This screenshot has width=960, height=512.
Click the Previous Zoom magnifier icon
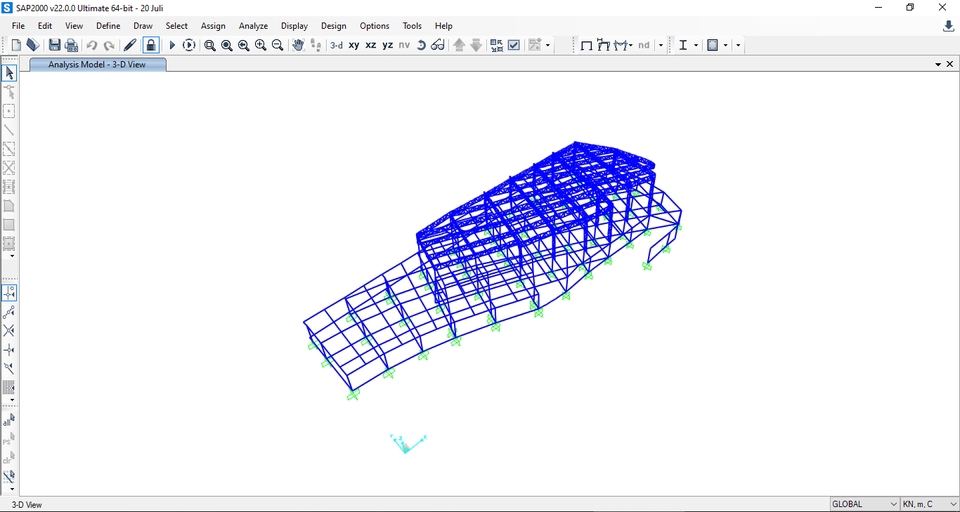click(244, 45)
